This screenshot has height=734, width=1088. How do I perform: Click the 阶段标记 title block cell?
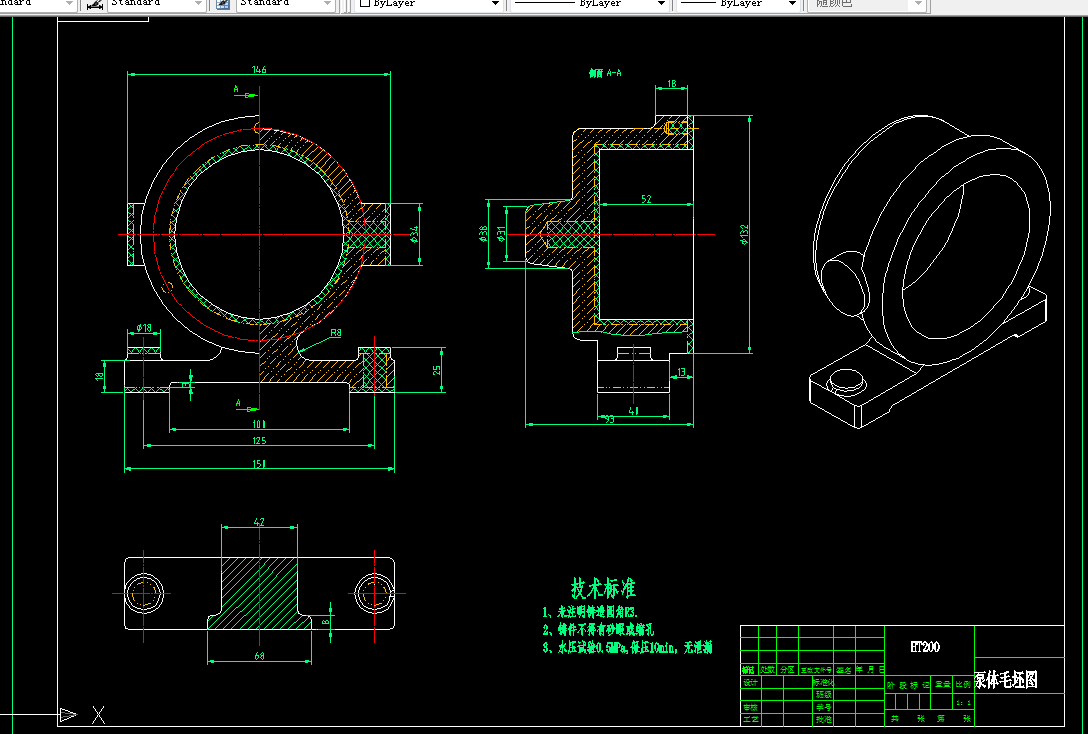pyautogui.click(x=908, y=685)
